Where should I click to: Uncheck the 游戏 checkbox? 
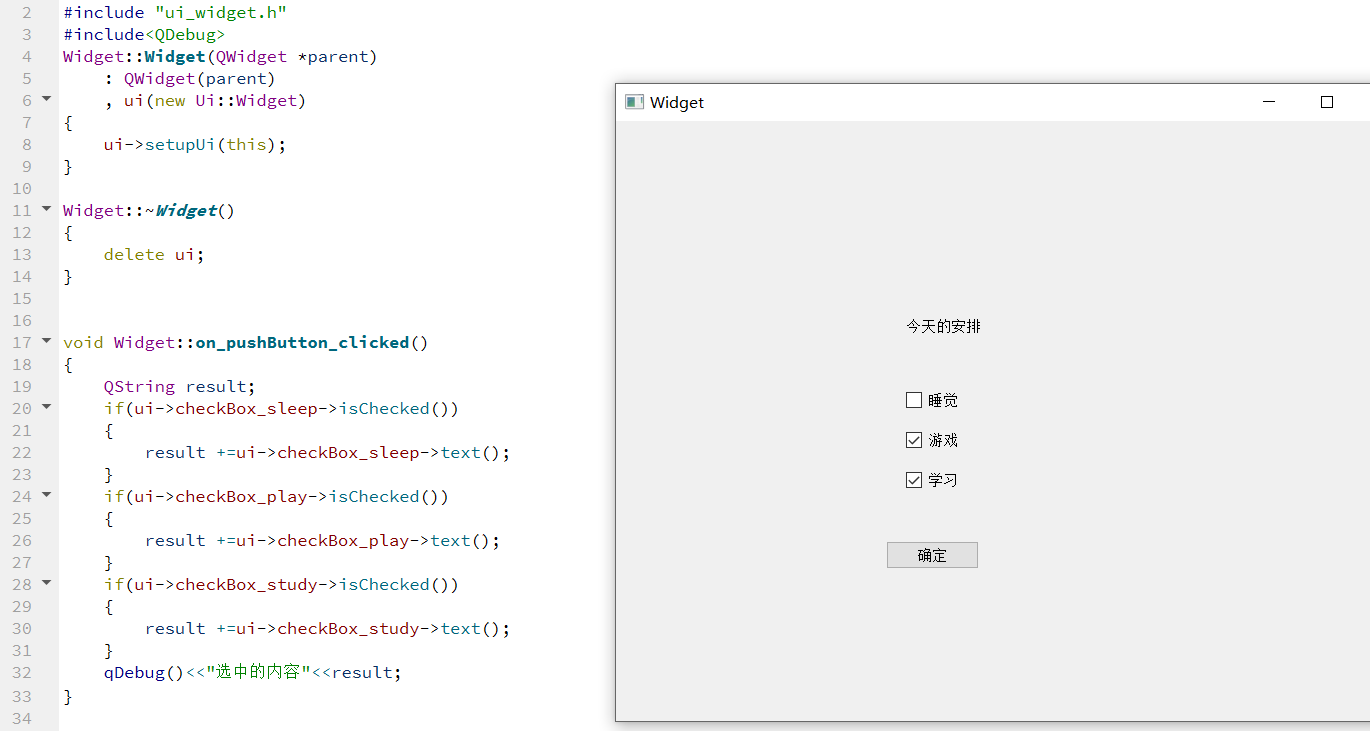click(x=913, y=439)
